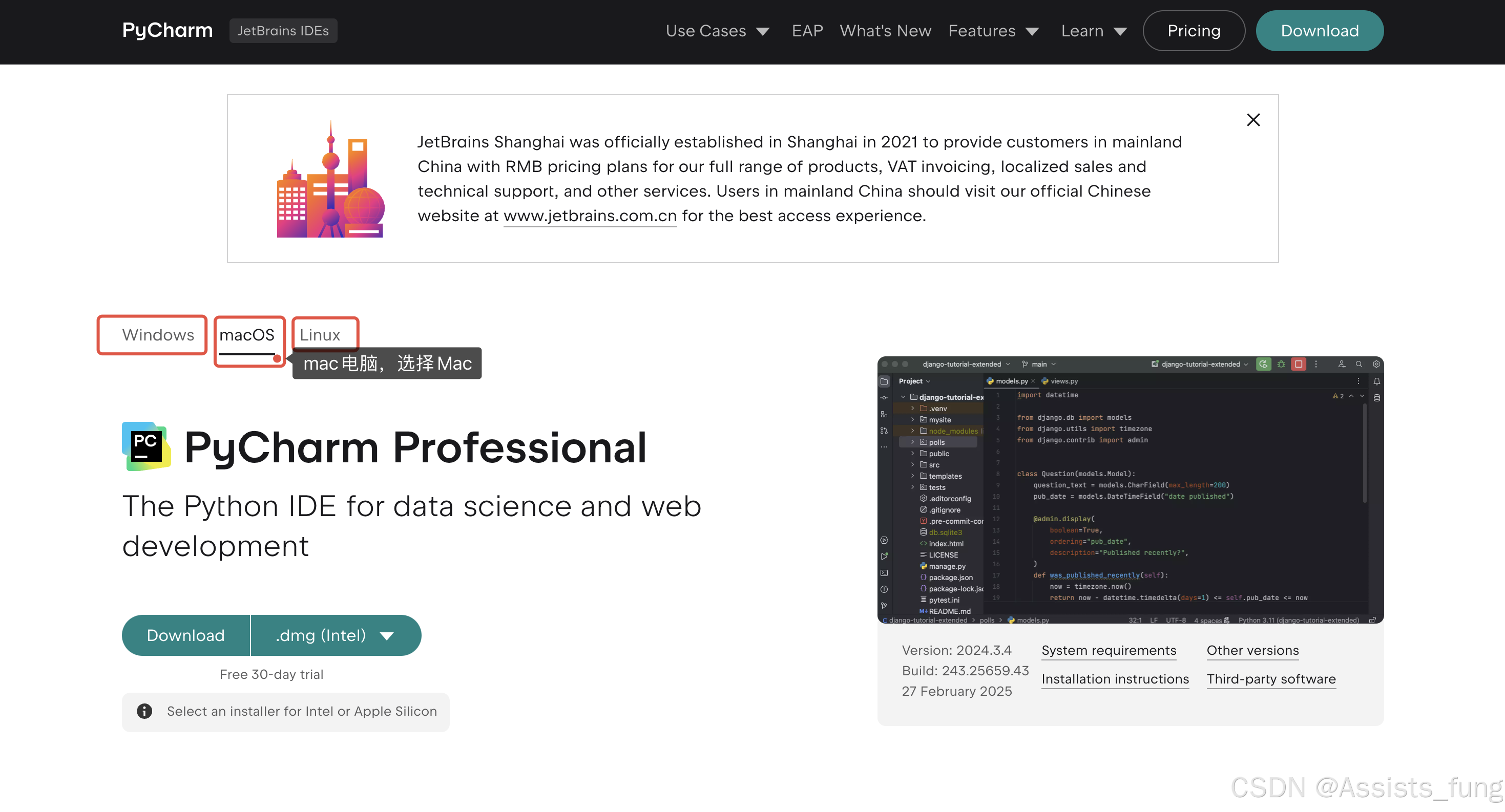Open the .dmg (Intel) installer dropdown

[x=336, y=635]
